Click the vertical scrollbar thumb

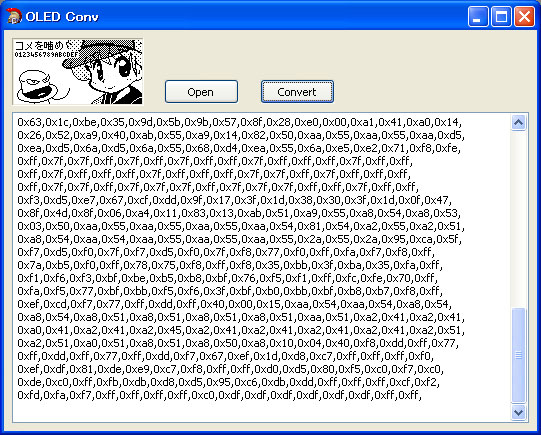click(x=519, y=355)
